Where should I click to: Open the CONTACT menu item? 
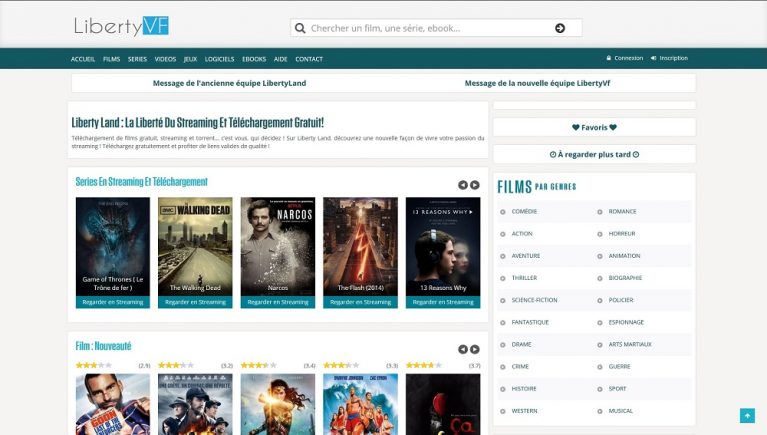tap(309, 59)
